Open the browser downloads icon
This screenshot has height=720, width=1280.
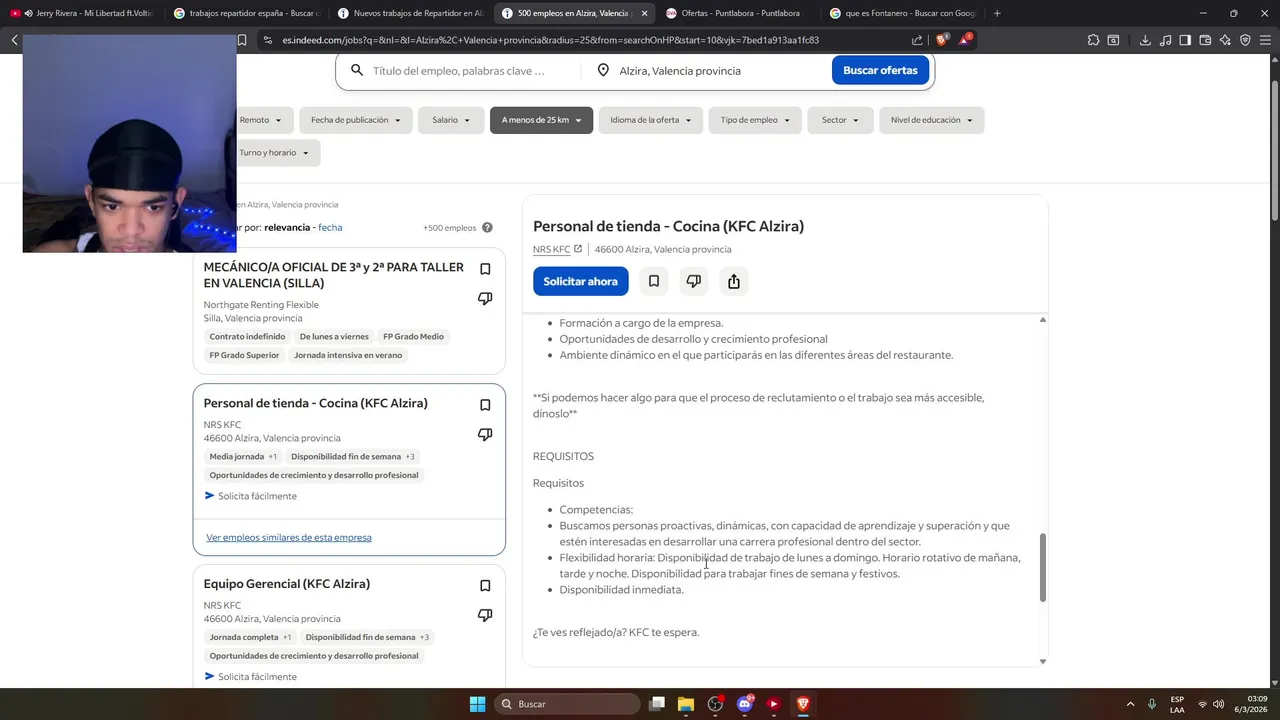click(1145, 40)
